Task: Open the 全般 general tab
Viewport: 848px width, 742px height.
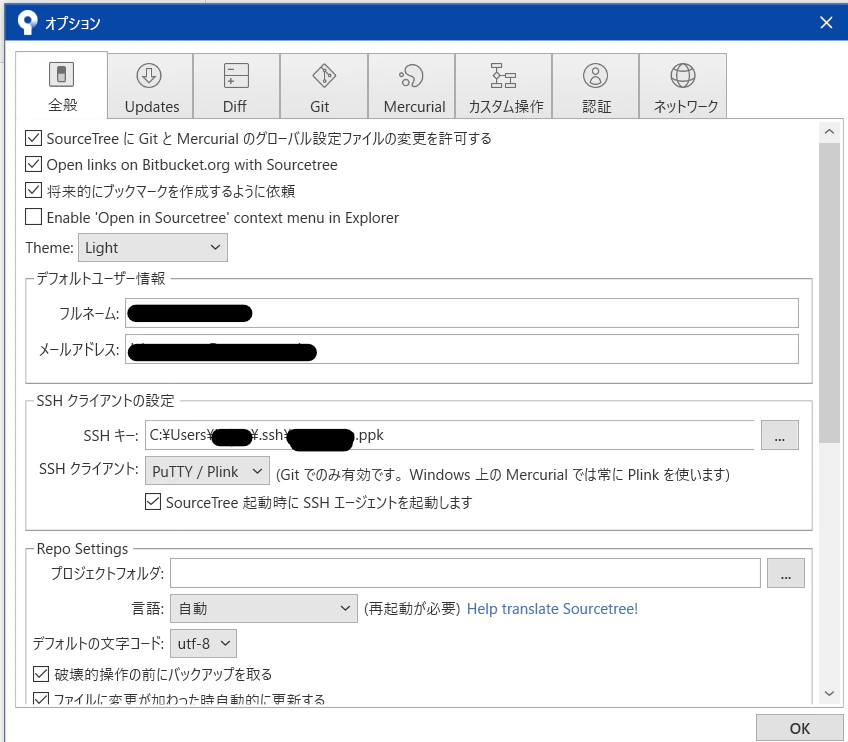Action: click(62, 85)
